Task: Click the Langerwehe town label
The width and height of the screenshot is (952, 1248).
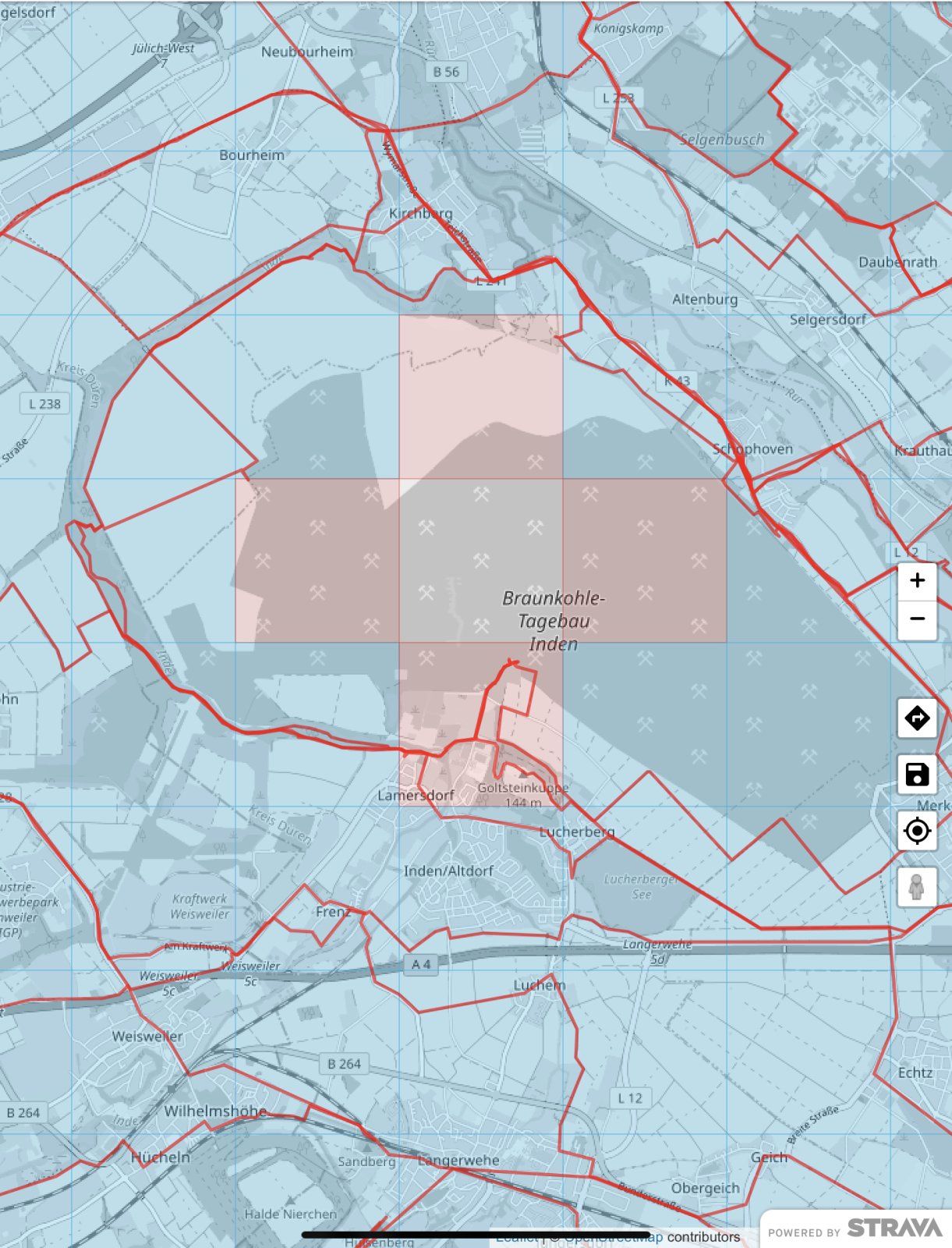Action: [x=458, y=1160]
